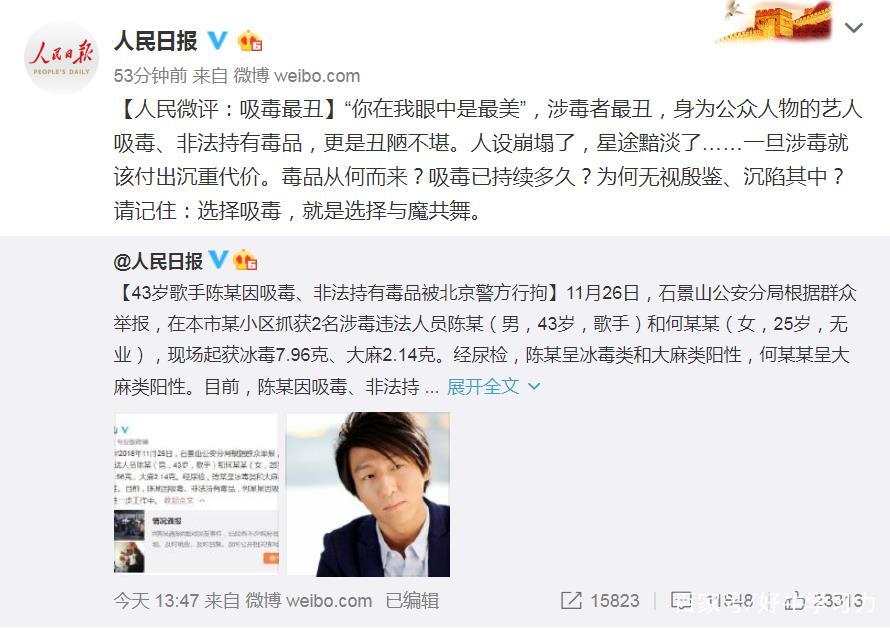This screenshot has width=890, height=629.
Task: Click the crown badge in quoted post
Action: coord(245,260)
